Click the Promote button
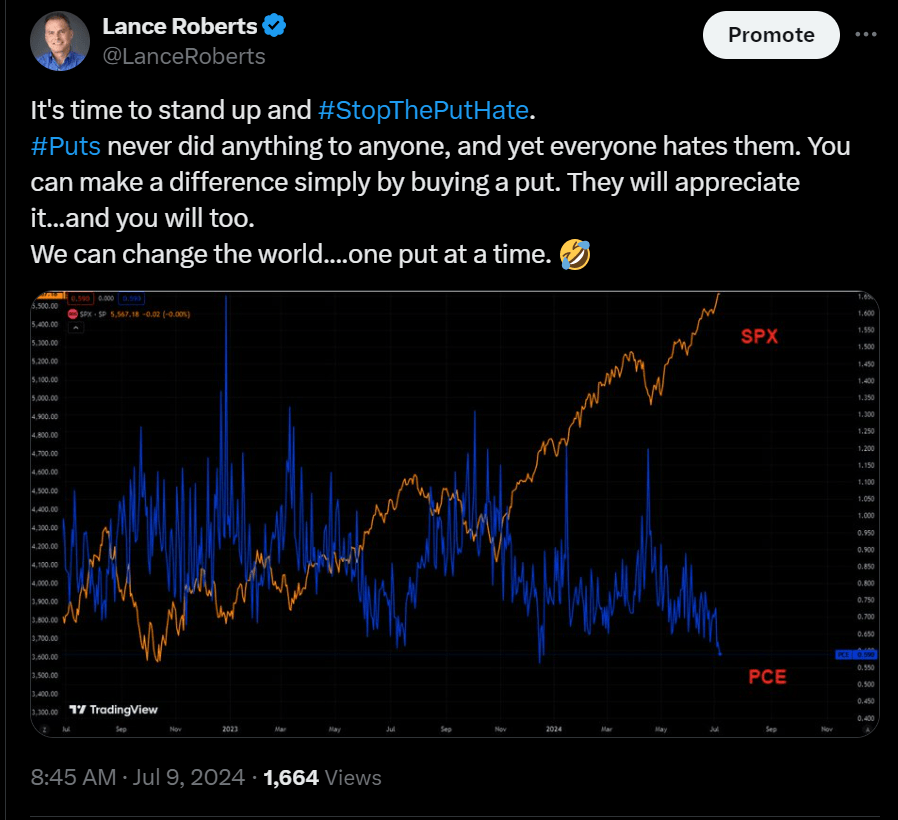 pos(771,34)
